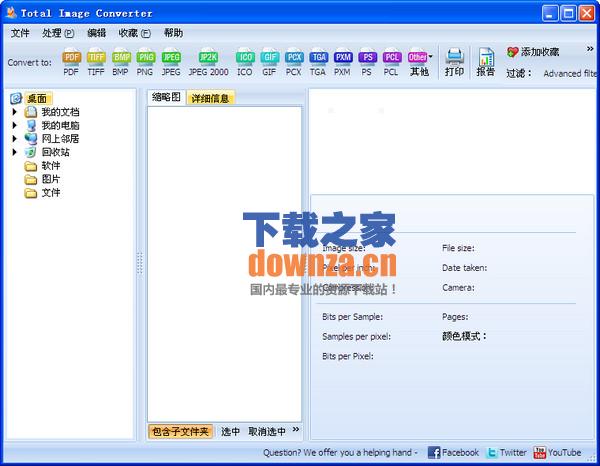Click the 选中 button

(230, 432)
